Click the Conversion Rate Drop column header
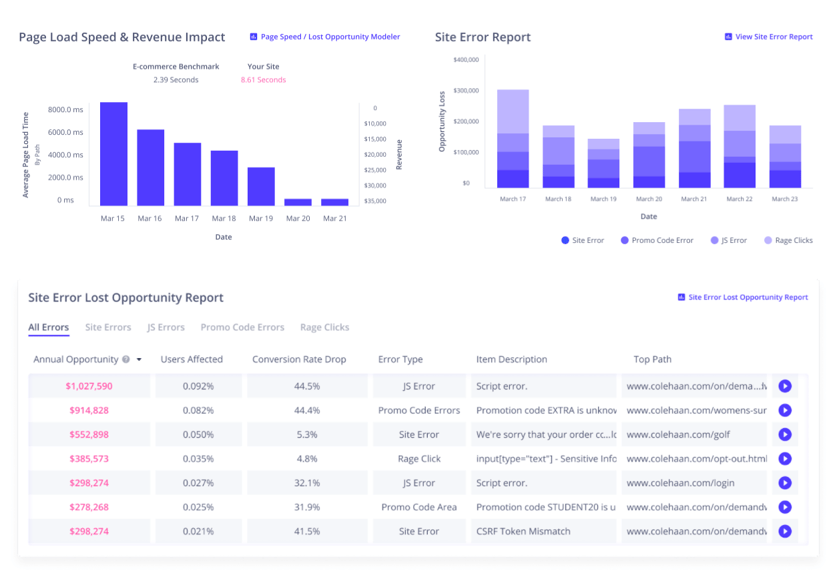The width and height of the screenshot is (837, 571). tap(299, 359)
